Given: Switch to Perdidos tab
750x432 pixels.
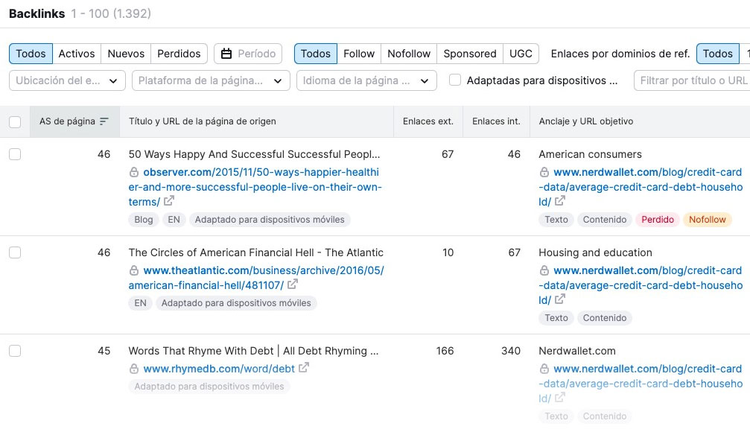Looking at the screenshot, I should point(179,54).
